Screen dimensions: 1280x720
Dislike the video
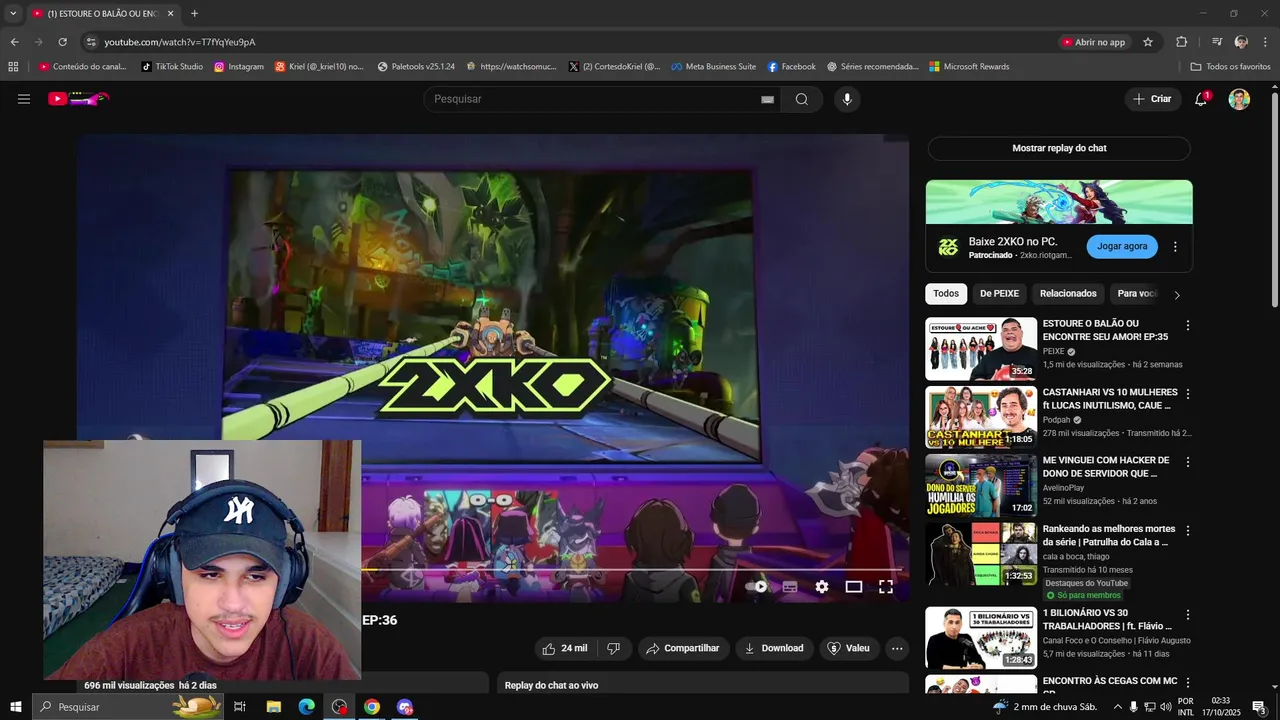(x=614, y=648)
